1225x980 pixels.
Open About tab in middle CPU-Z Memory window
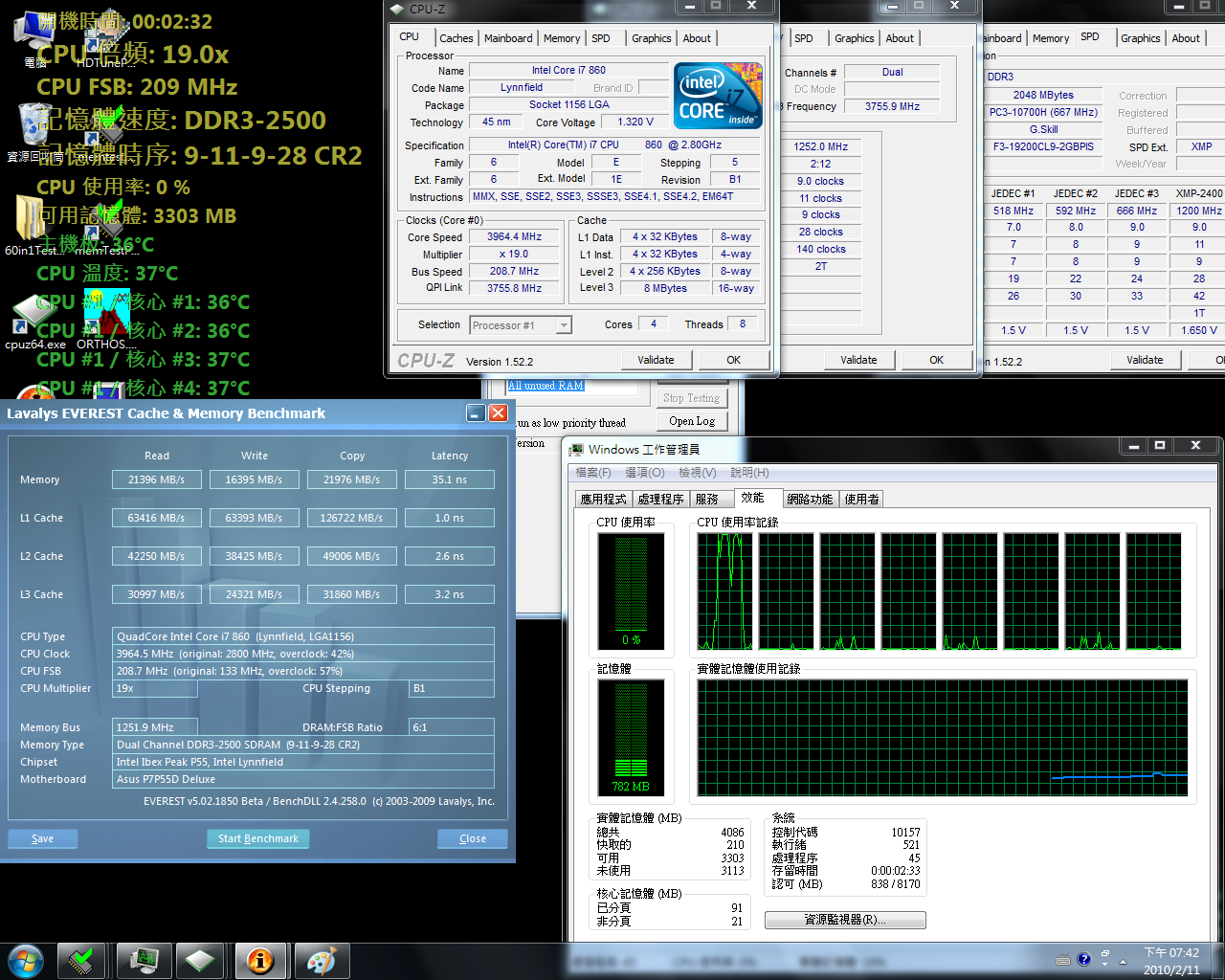[900, 38]
